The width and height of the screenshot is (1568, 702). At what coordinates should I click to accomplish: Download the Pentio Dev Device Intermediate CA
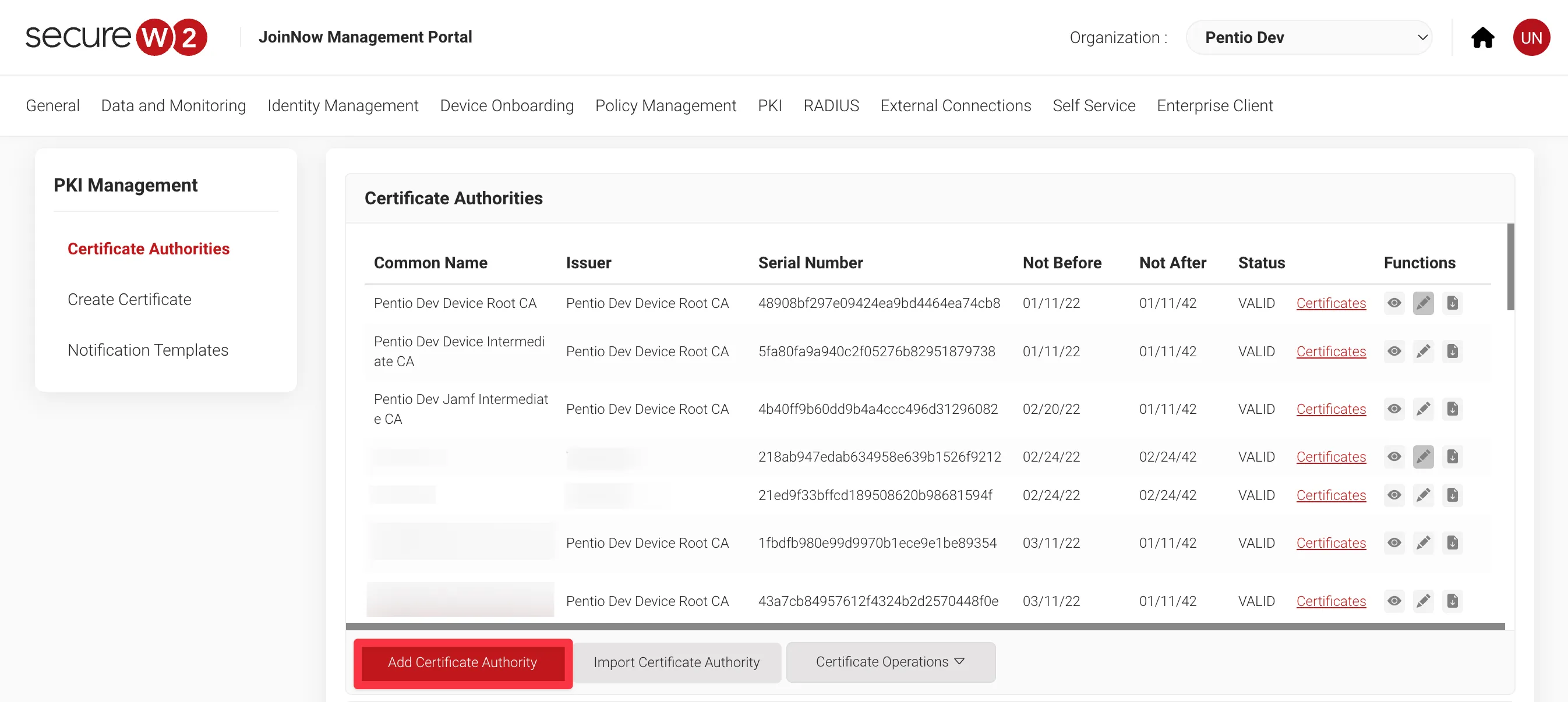point(1452,351)
